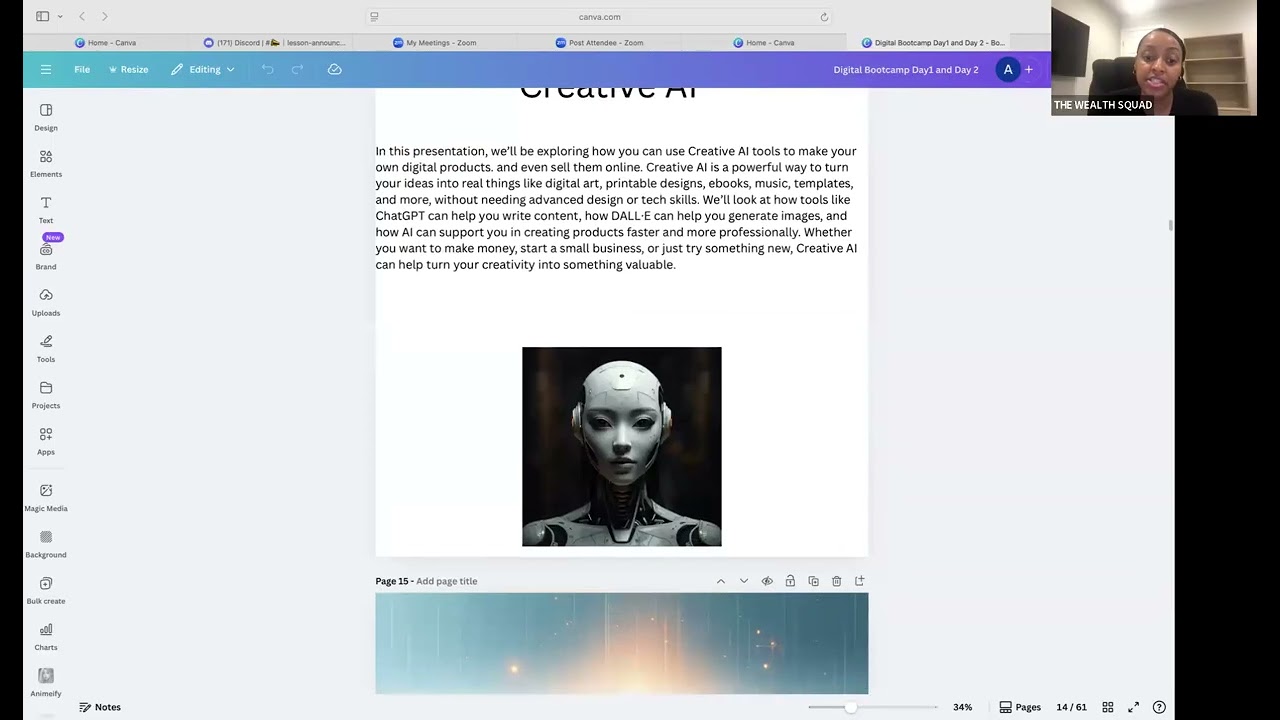The height and width of the screenshot is (720, 1280).
Task: Open the Background panel
Action: 46,544
